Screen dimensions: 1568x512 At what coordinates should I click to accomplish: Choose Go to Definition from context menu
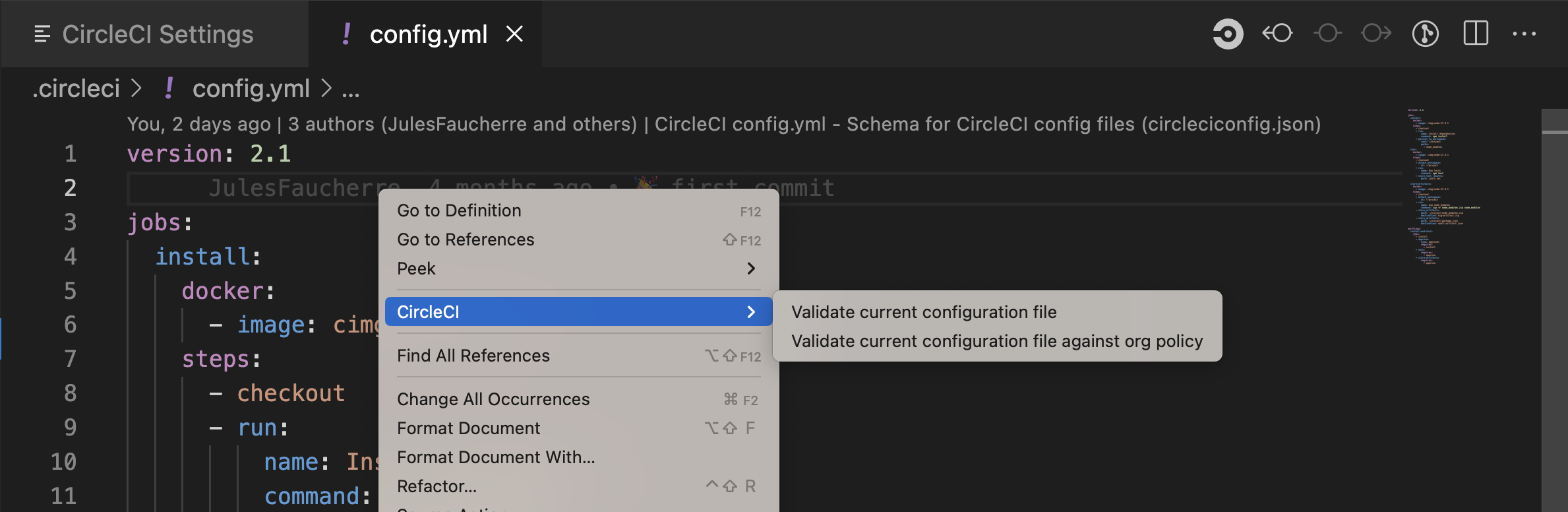pos(578,210)
